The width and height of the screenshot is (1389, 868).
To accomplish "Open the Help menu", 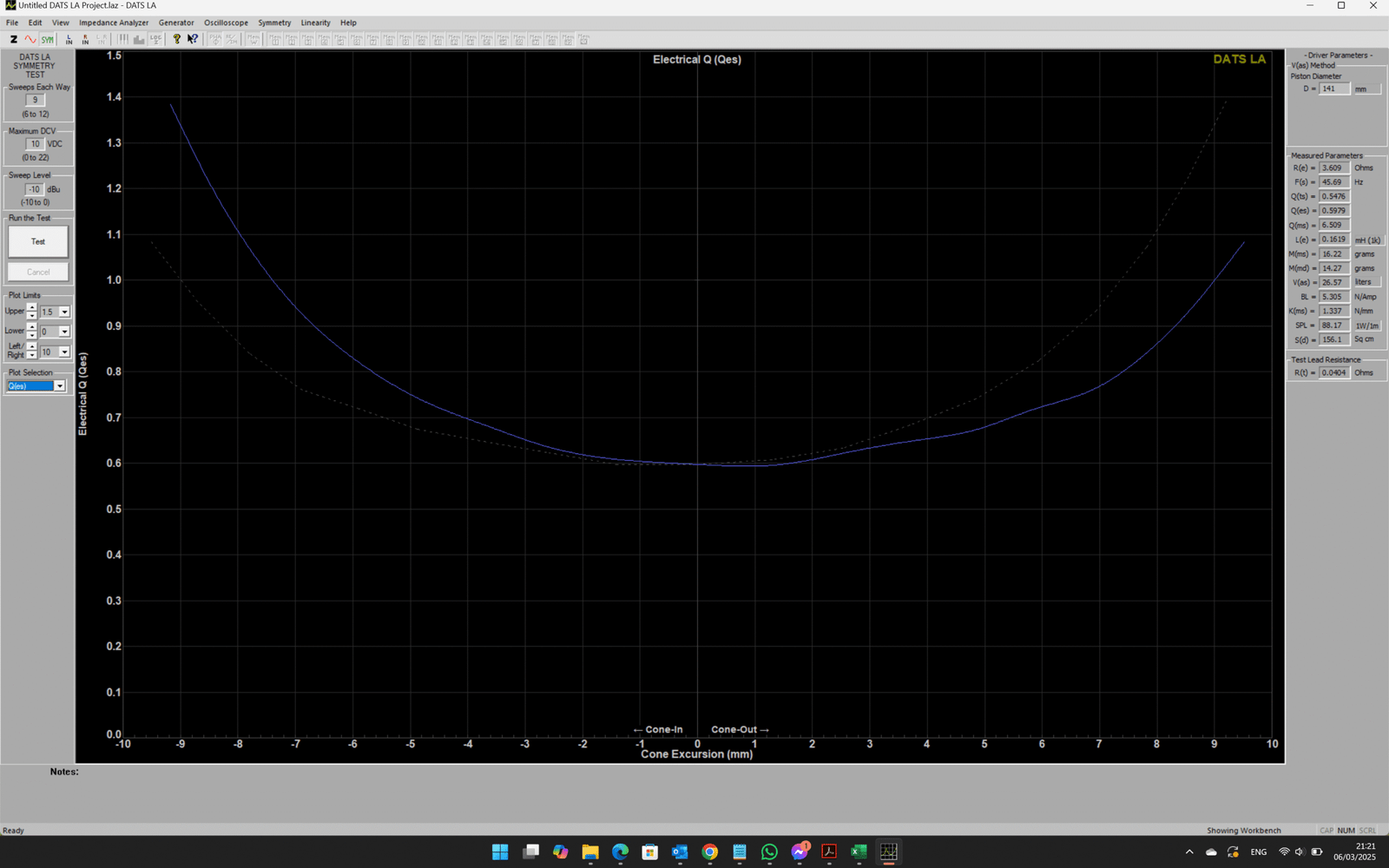I will (348, 23).
